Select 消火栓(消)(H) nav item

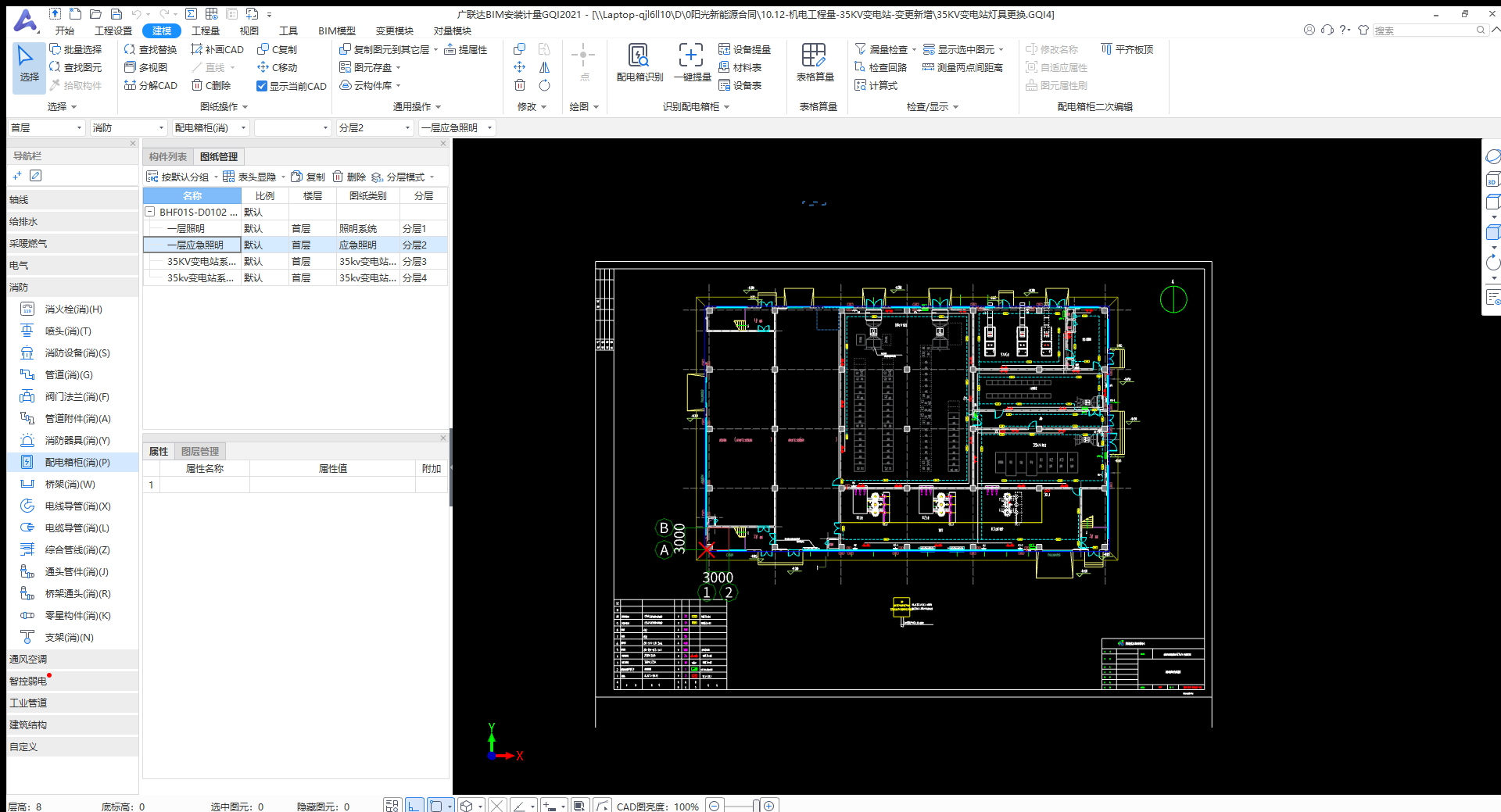[72, 309]
